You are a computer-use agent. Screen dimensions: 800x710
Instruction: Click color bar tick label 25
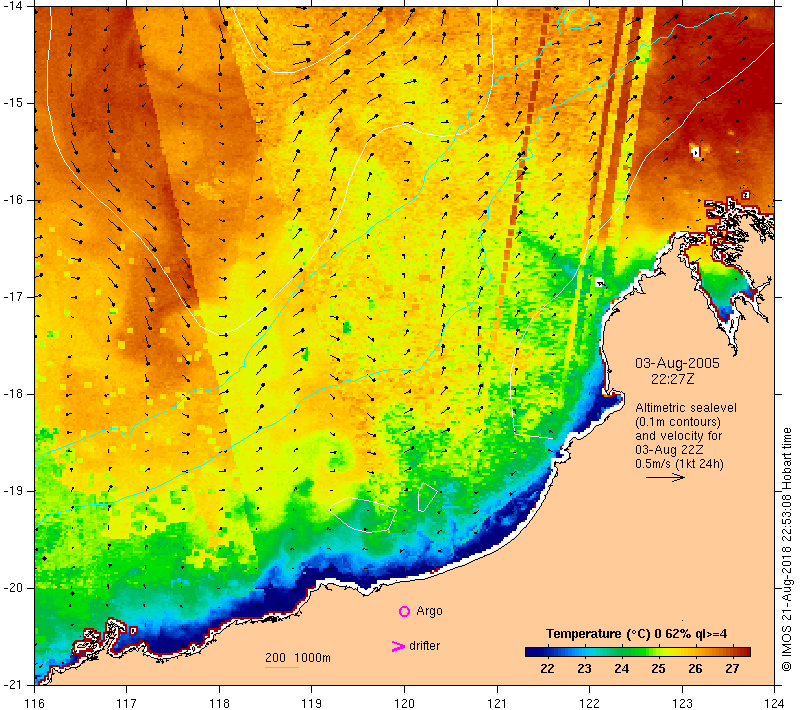[658, 669]
